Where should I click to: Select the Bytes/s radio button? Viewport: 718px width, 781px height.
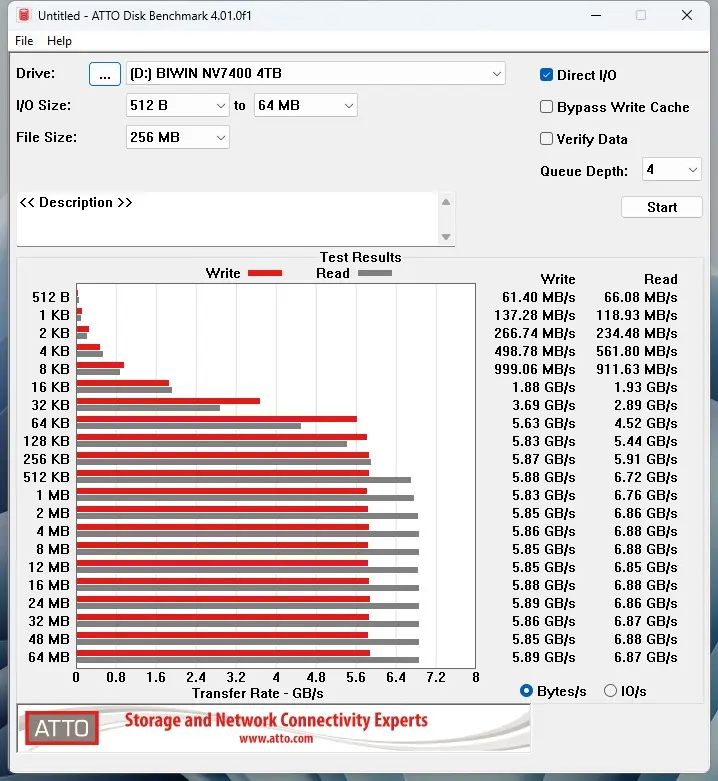tap(527, 691)
